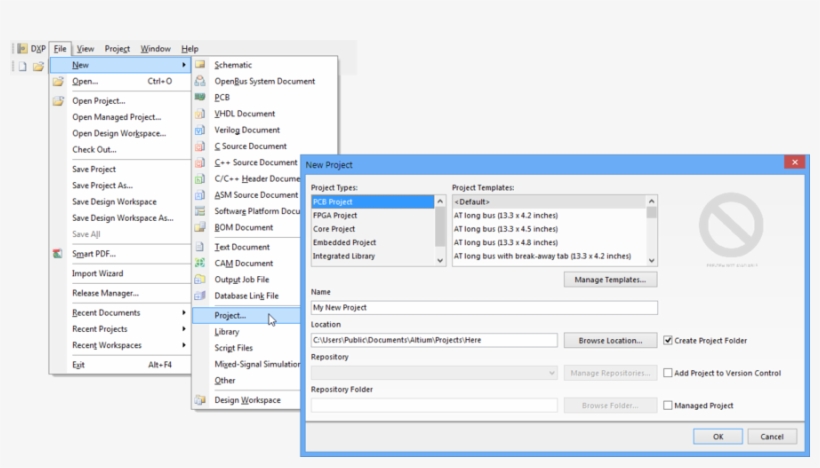Click the CAM Document icon
This screenshot has width=820, height=468.
point(200,263)
